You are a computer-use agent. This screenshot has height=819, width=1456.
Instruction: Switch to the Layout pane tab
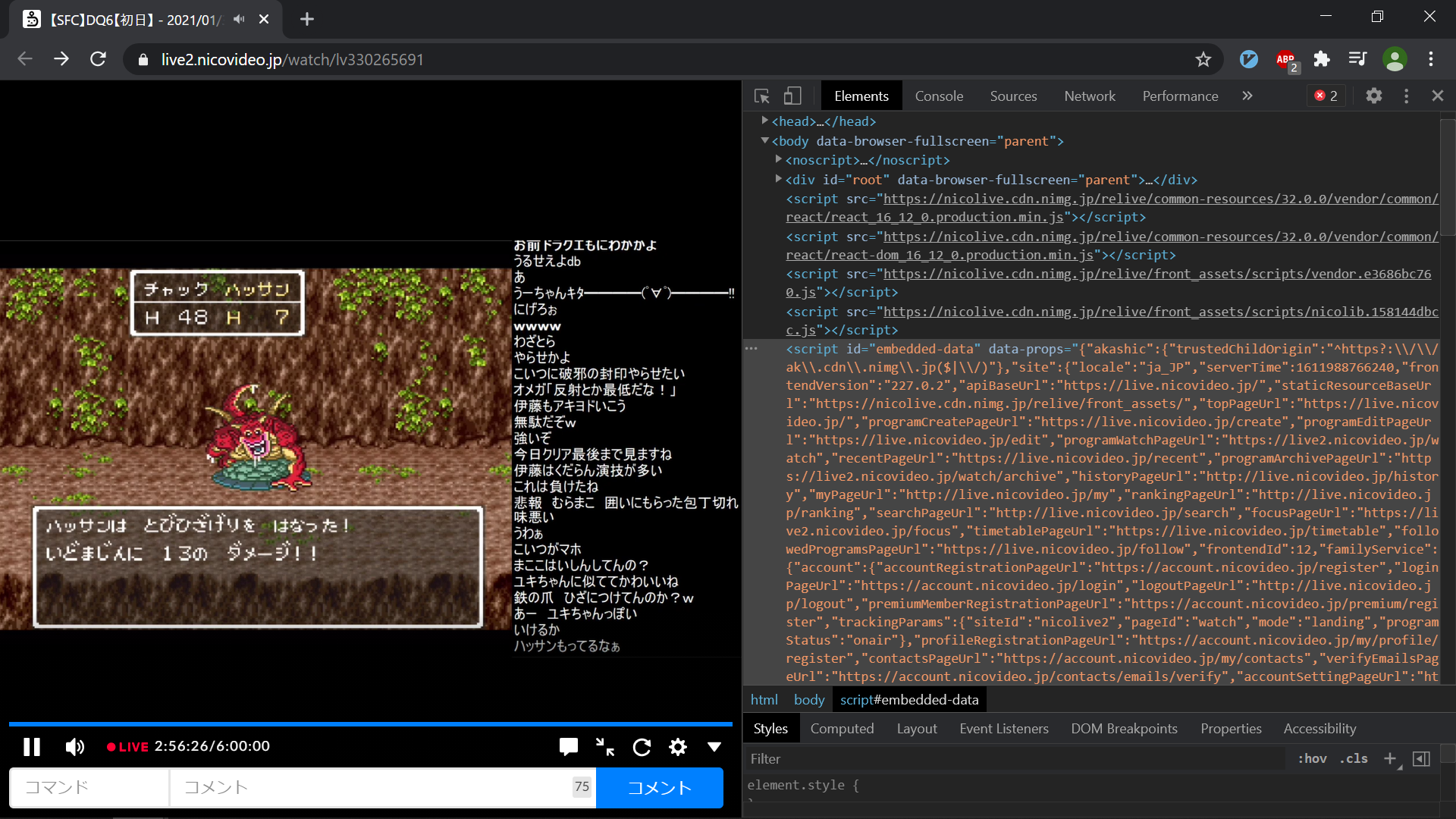pos(917,729)
